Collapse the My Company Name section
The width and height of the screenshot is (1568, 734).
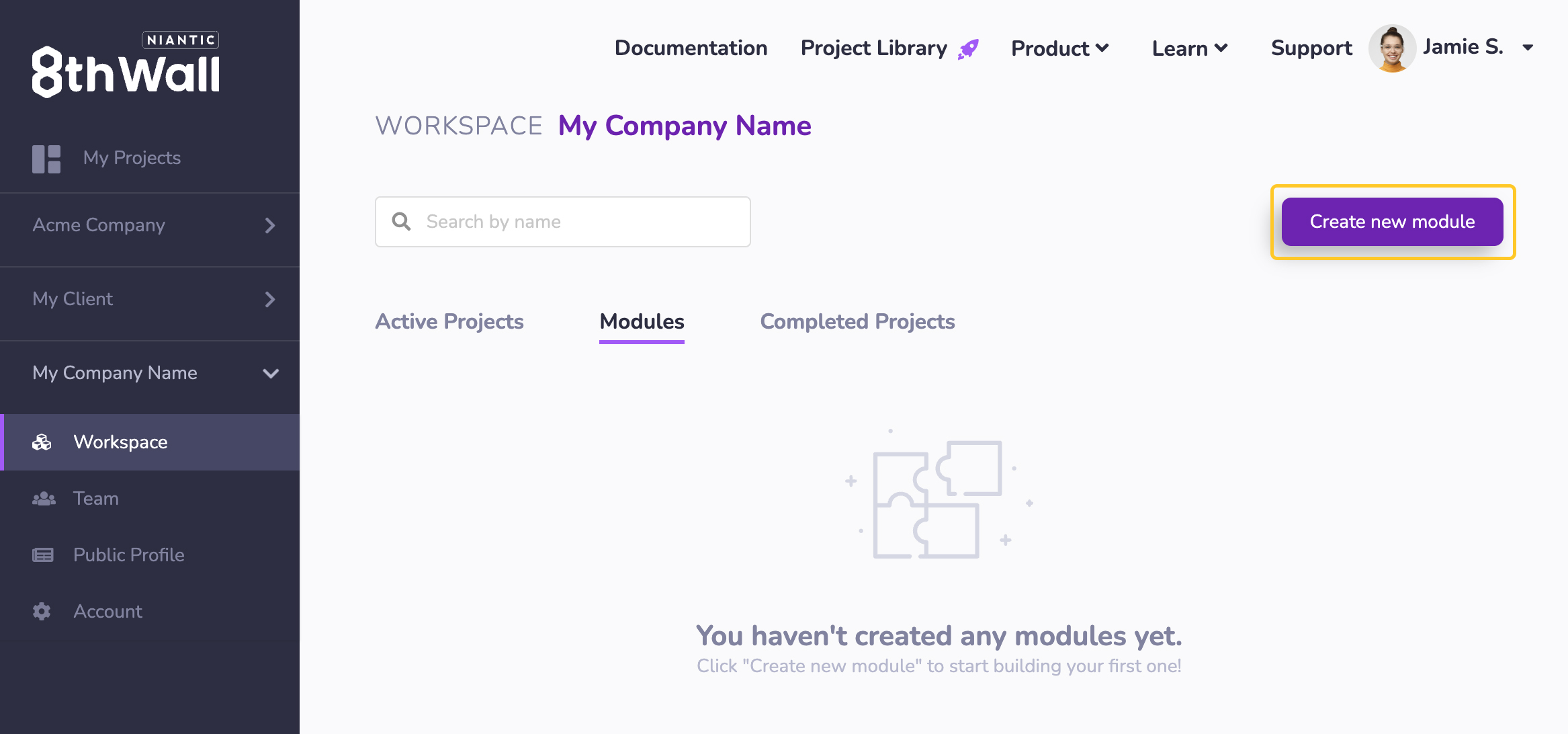(271, 374)
